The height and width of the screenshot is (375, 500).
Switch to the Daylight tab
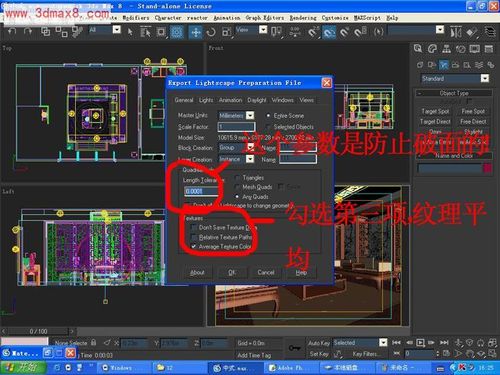pyautogui.click(x=257, y=100)
